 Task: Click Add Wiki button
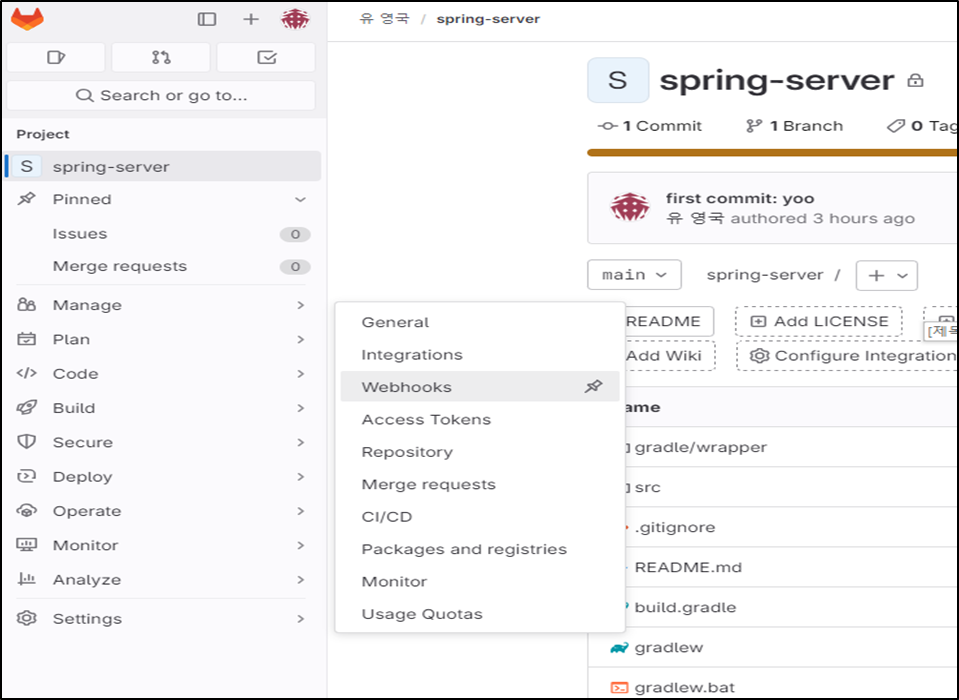pos(670,355)
